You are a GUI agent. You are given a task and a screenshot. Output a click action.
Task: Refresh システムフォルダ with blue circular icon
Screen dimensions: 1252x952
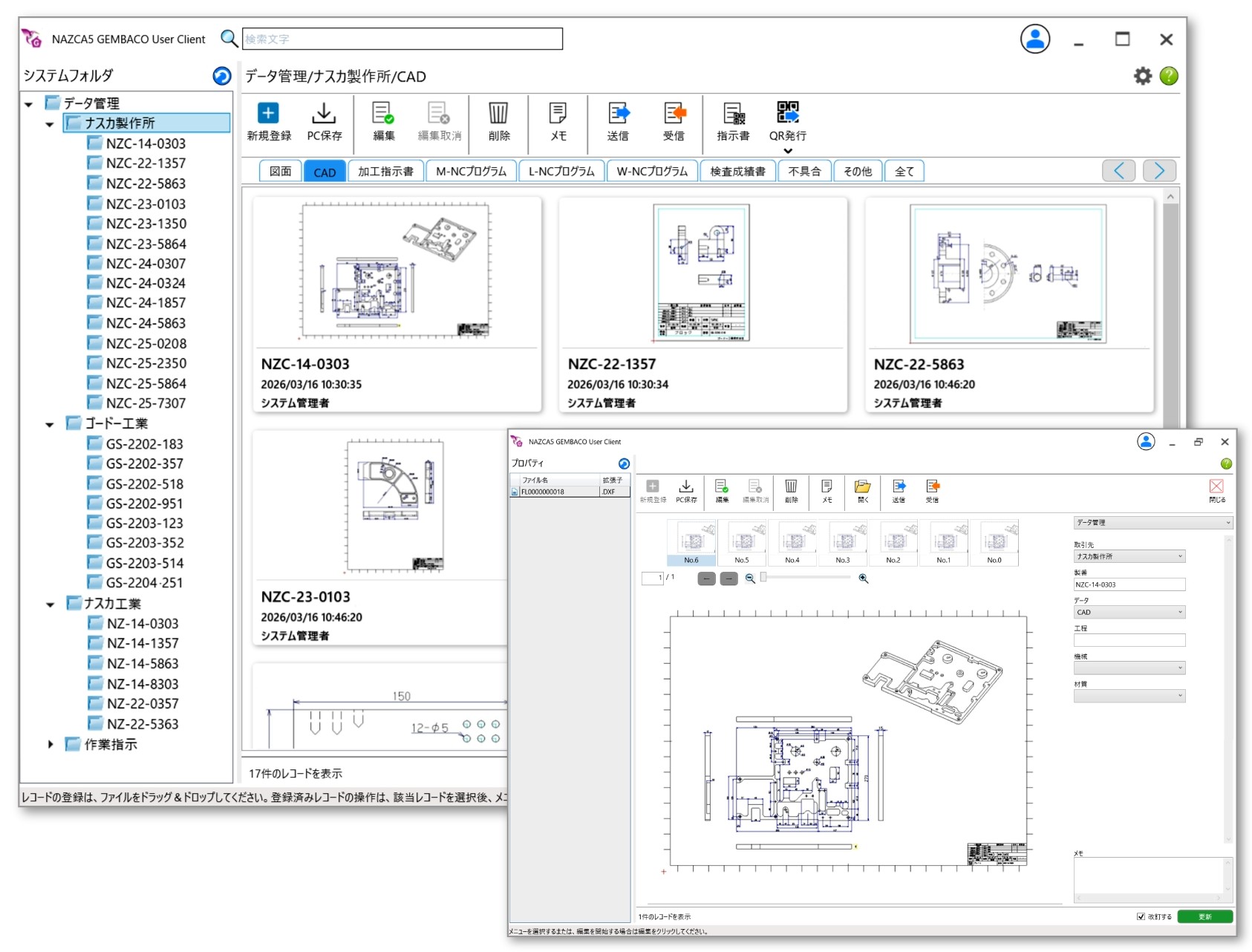[221, 76]
